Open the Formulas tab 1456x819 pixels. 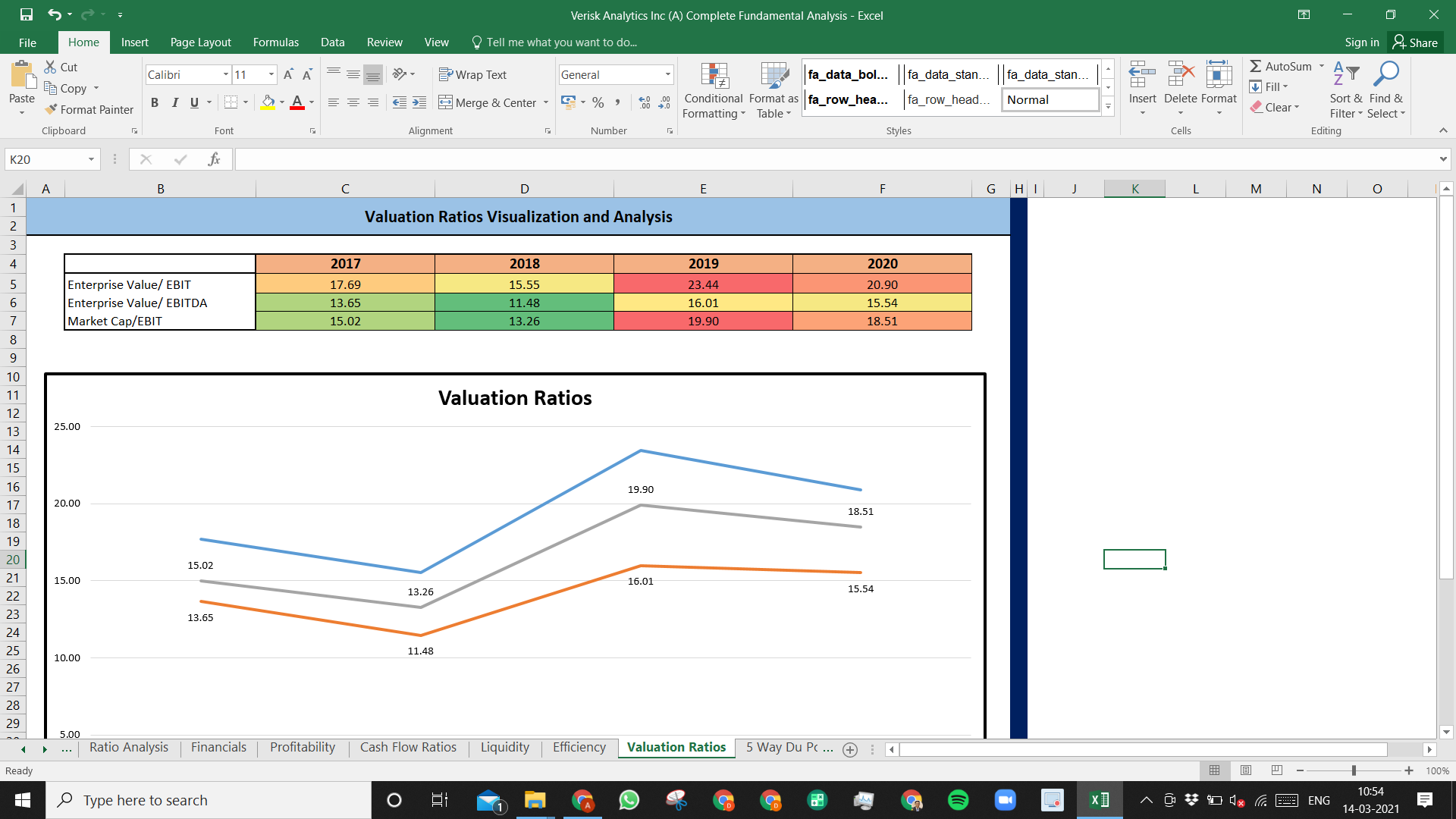pos(276,42)
